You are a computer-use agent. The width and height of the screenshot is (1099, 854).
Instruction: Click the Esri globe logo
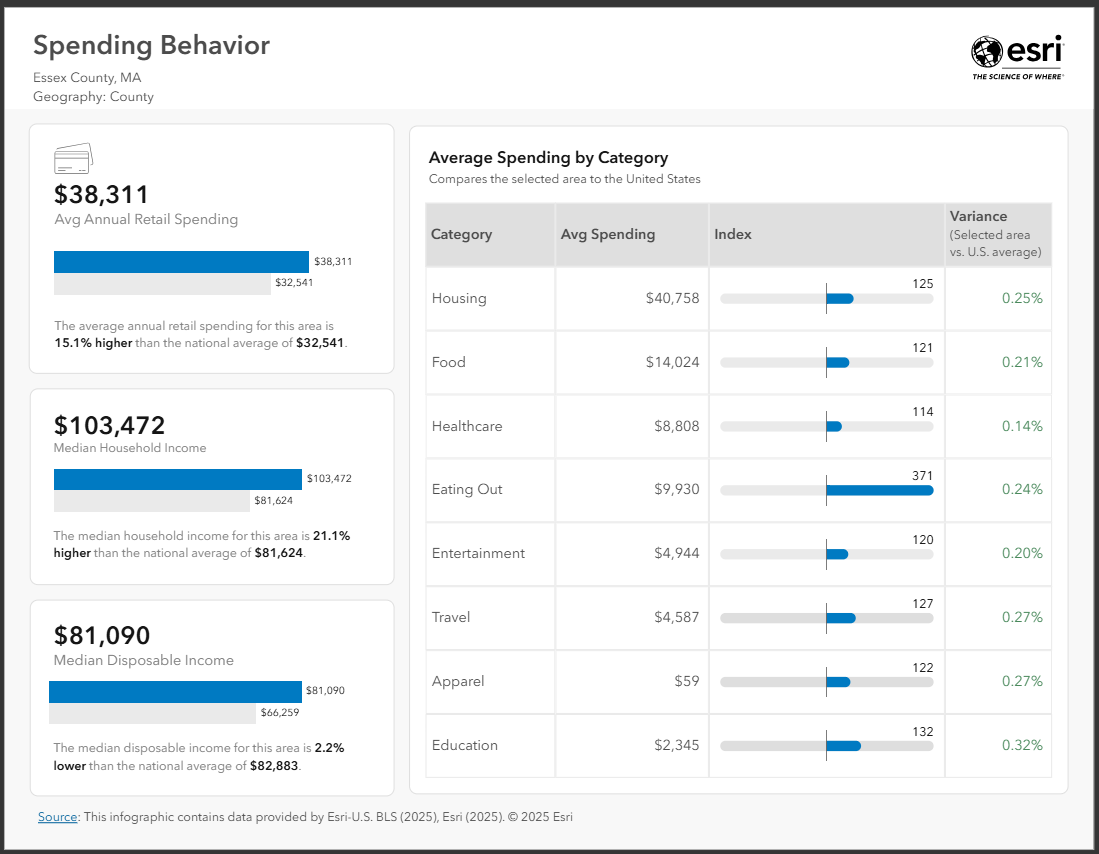coord(986,52)
